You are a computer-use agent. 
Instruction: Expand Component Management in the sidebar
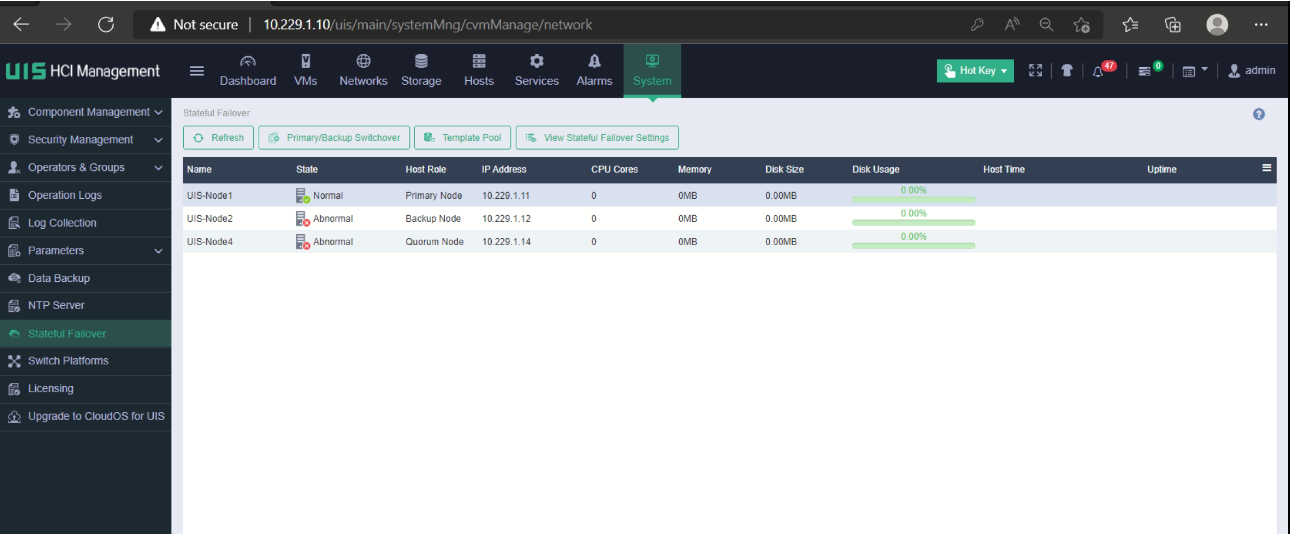(85, 112)
